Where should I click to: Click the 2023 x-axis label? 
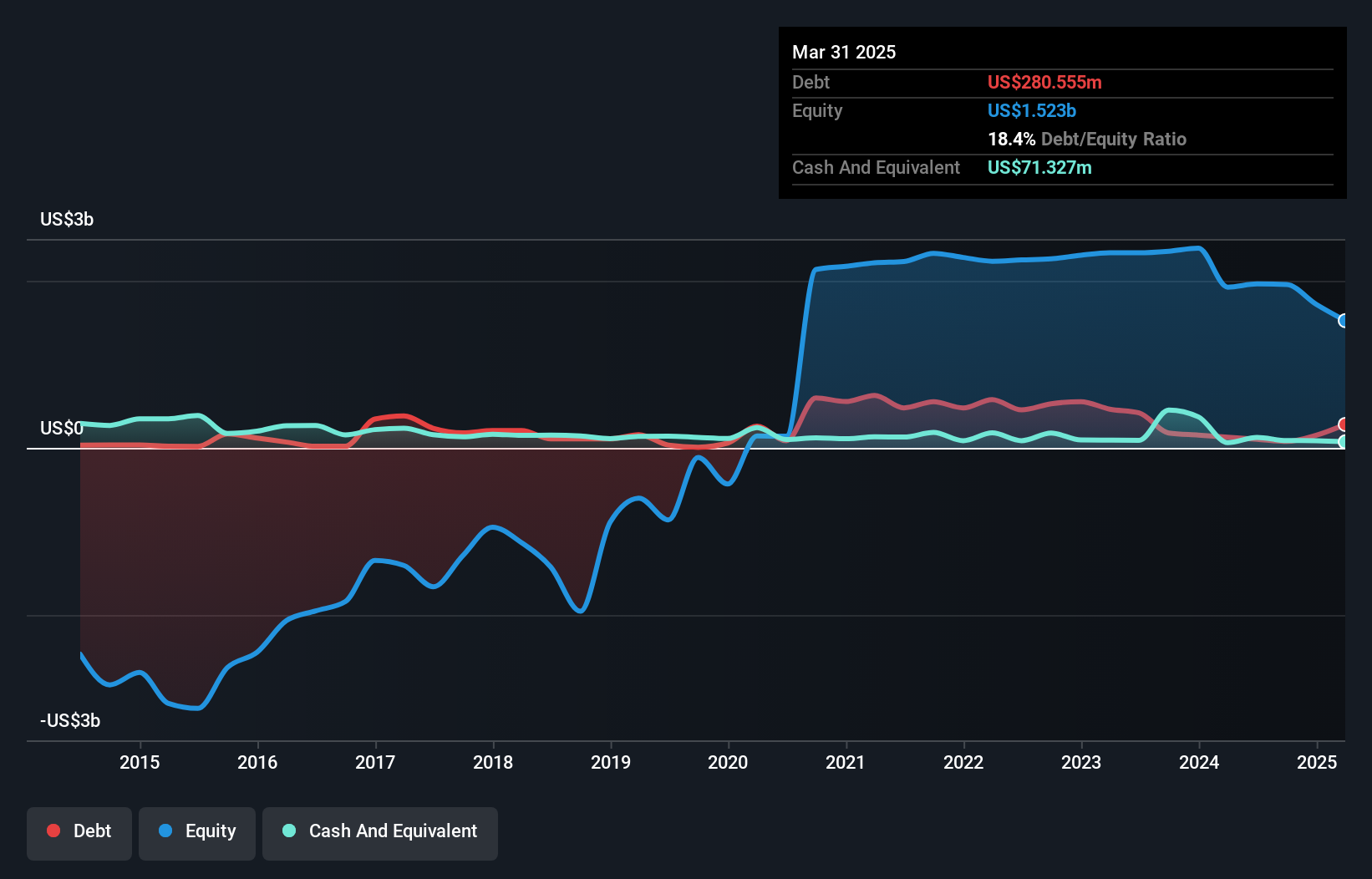[1081, 762]
